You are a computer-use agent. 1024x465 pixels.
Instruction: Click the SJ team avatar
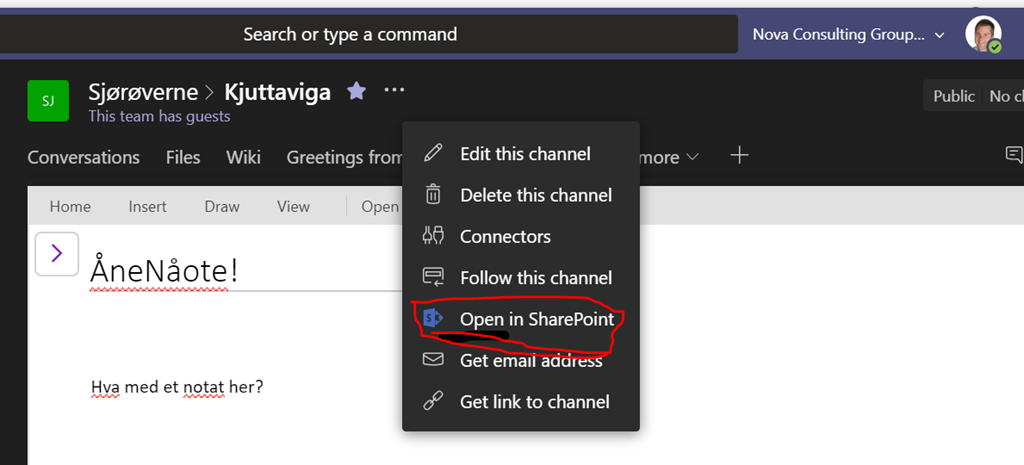(48, 101)
